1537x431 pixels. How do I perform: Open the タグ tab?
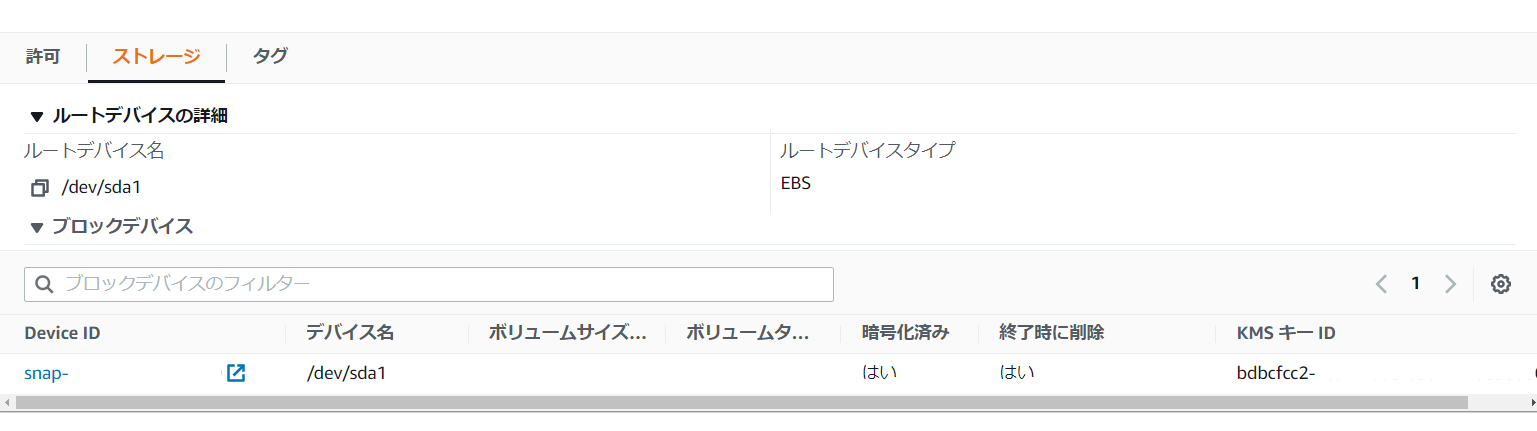pyautogui.click(x=270, y=56)
